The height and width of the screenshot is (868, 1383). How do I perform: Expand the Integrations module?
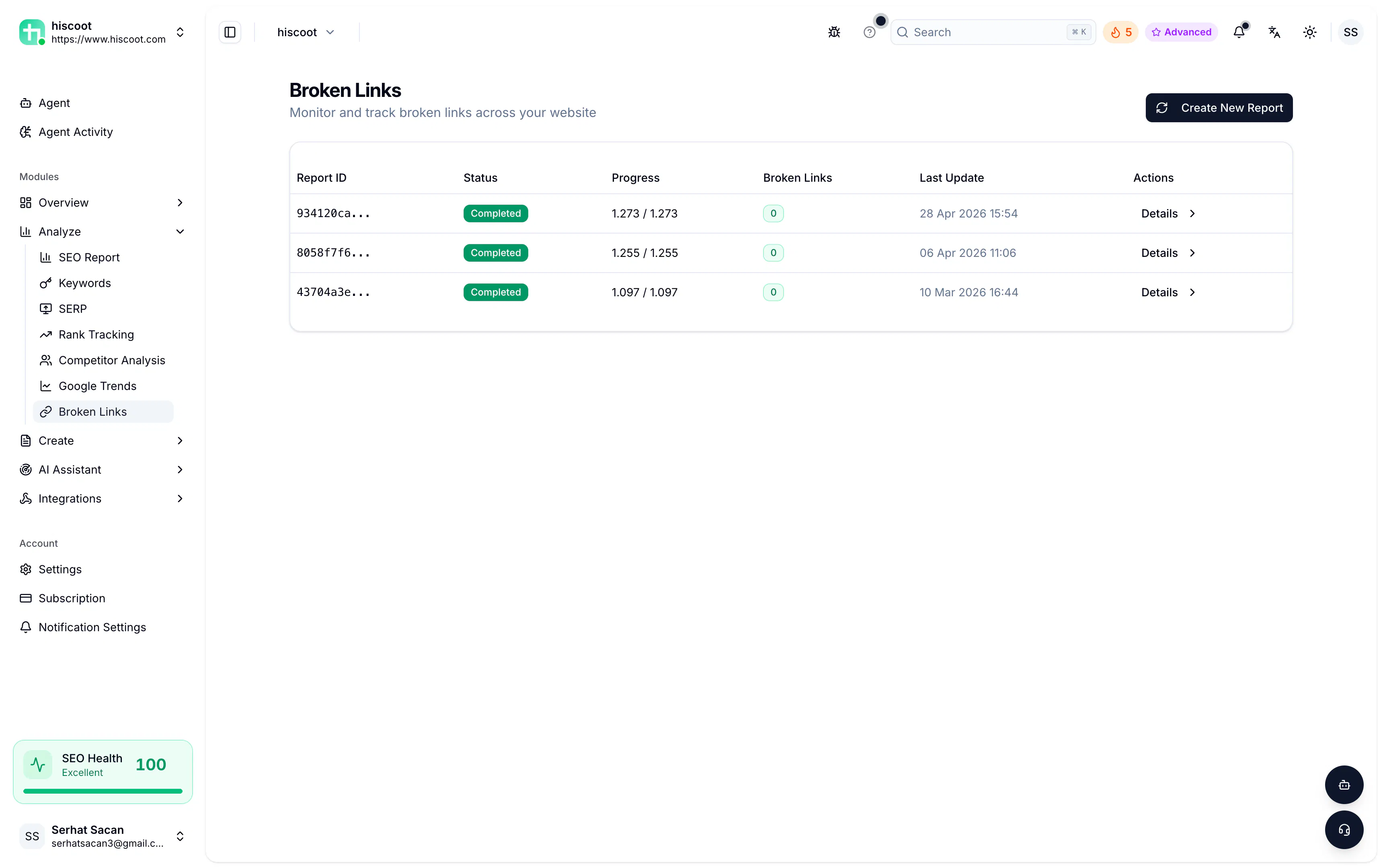102,498
